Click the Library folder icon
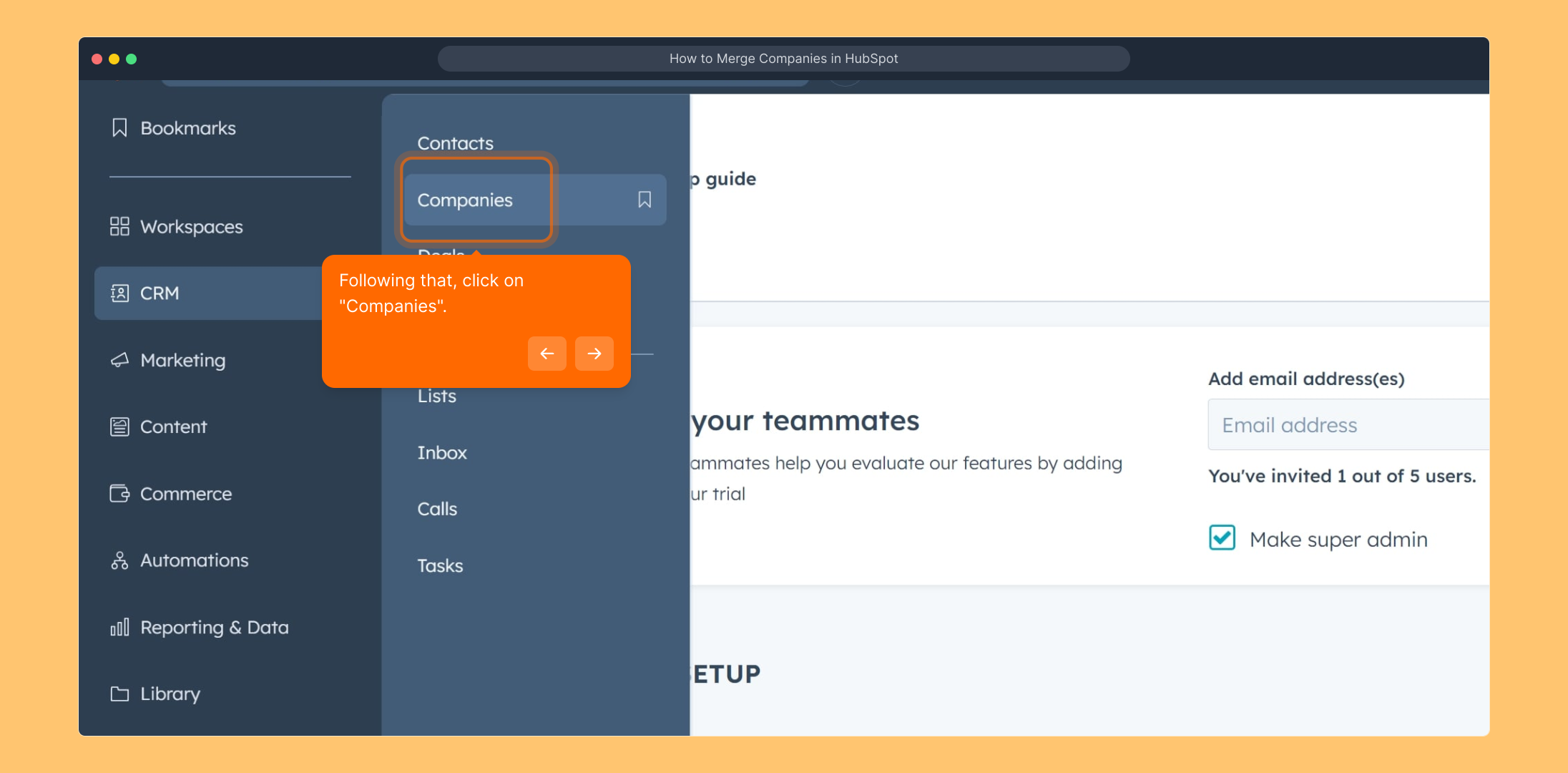The width and height of the screenshot is (1568, 773). click(119, 694)
